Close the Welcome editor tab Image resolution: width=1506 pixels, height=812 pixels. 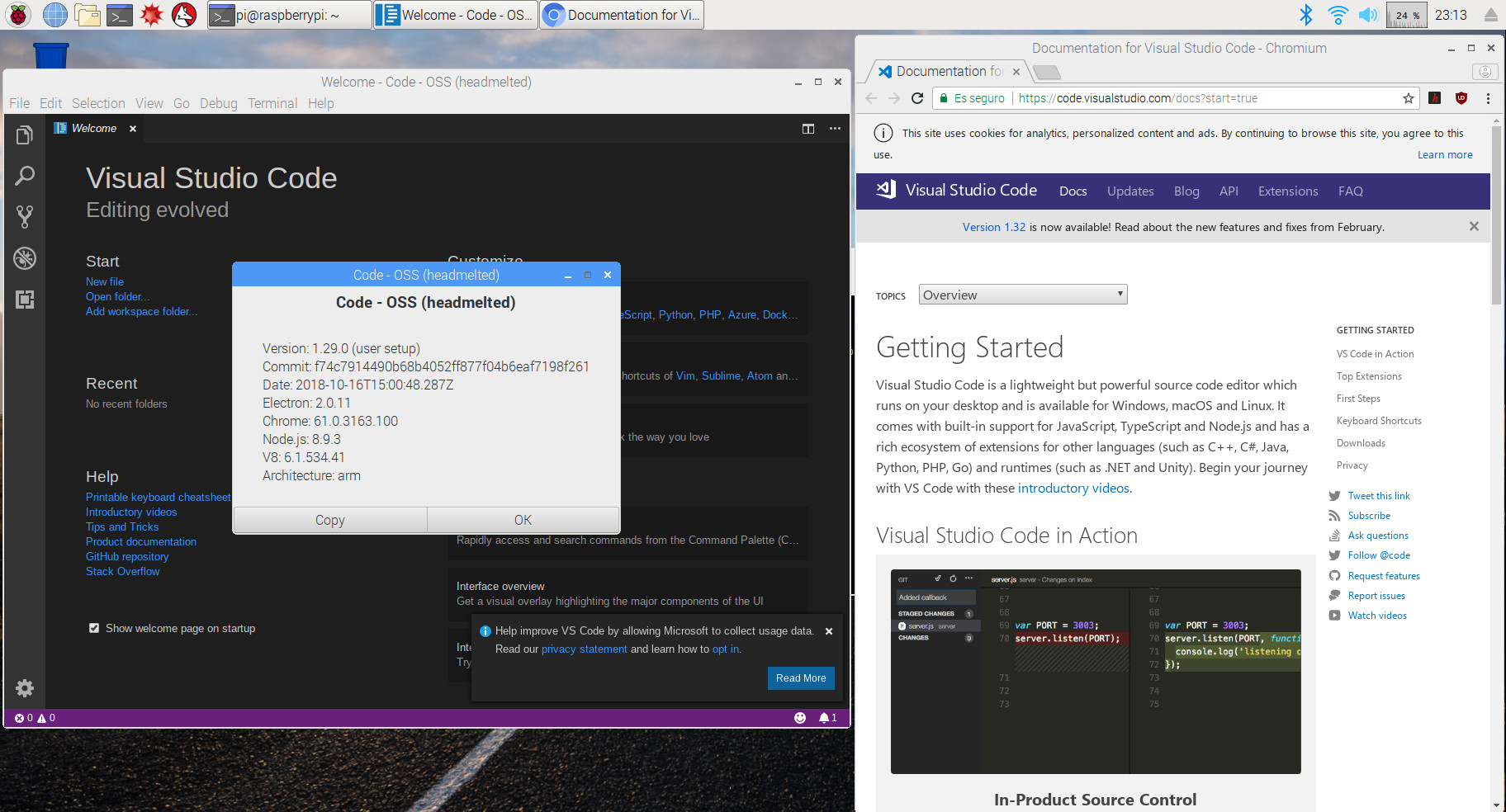pos(132,129)
